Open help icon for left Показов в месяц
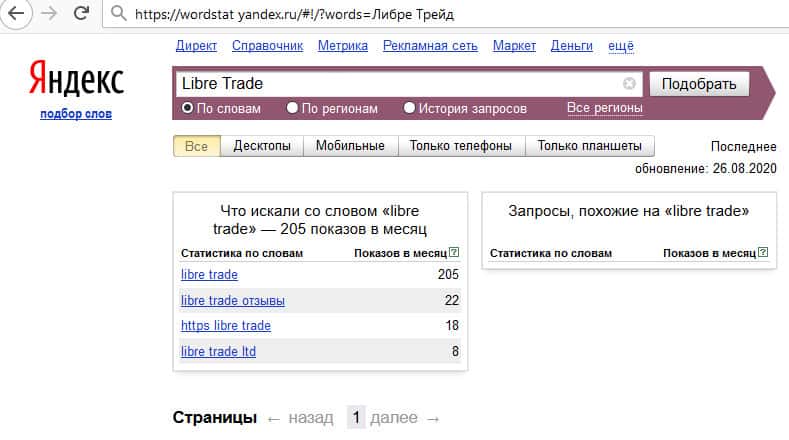 pos(454,252)
